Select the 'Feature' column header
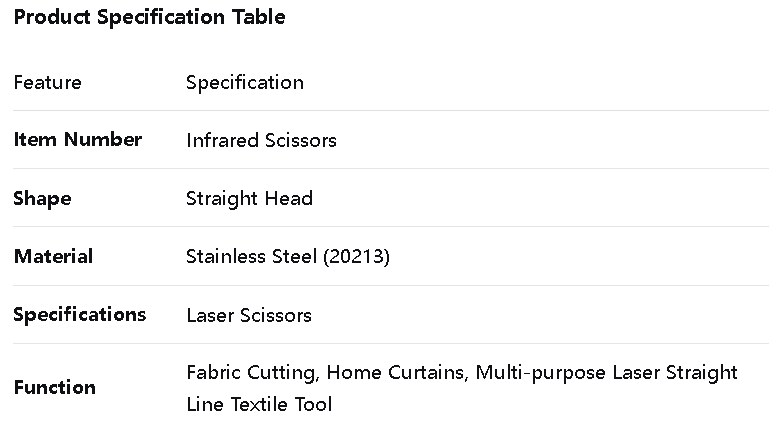 coord(47,82)
